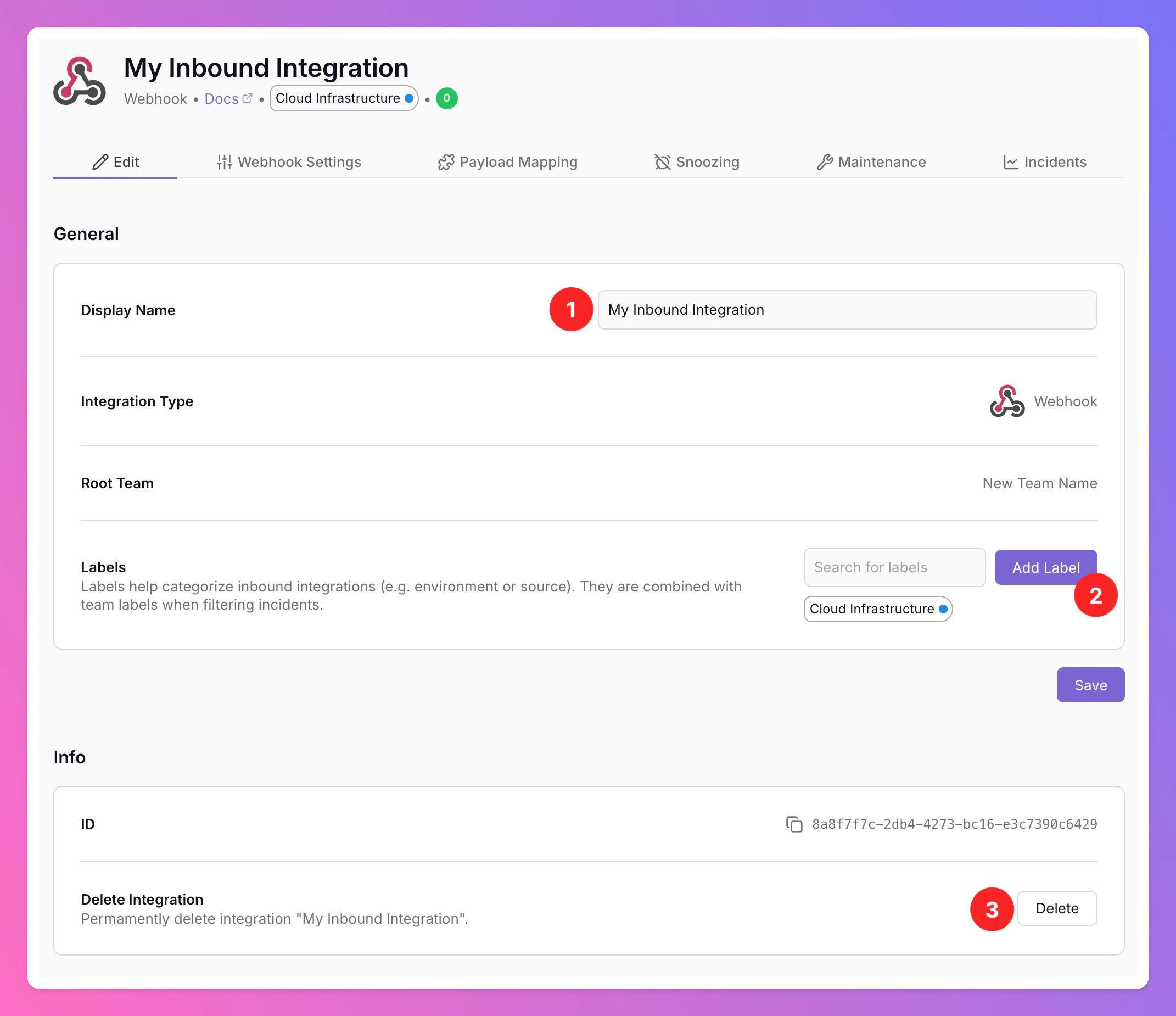Image resolution: width=1176 pixels, height=1016 pixels.
Task: Click the pencil icon on the Edit tab
Action: [100, 163]
